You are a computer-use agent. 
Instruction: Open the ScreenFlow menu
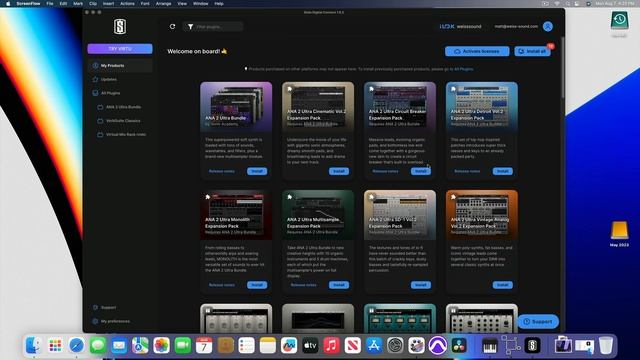(28, 4)
